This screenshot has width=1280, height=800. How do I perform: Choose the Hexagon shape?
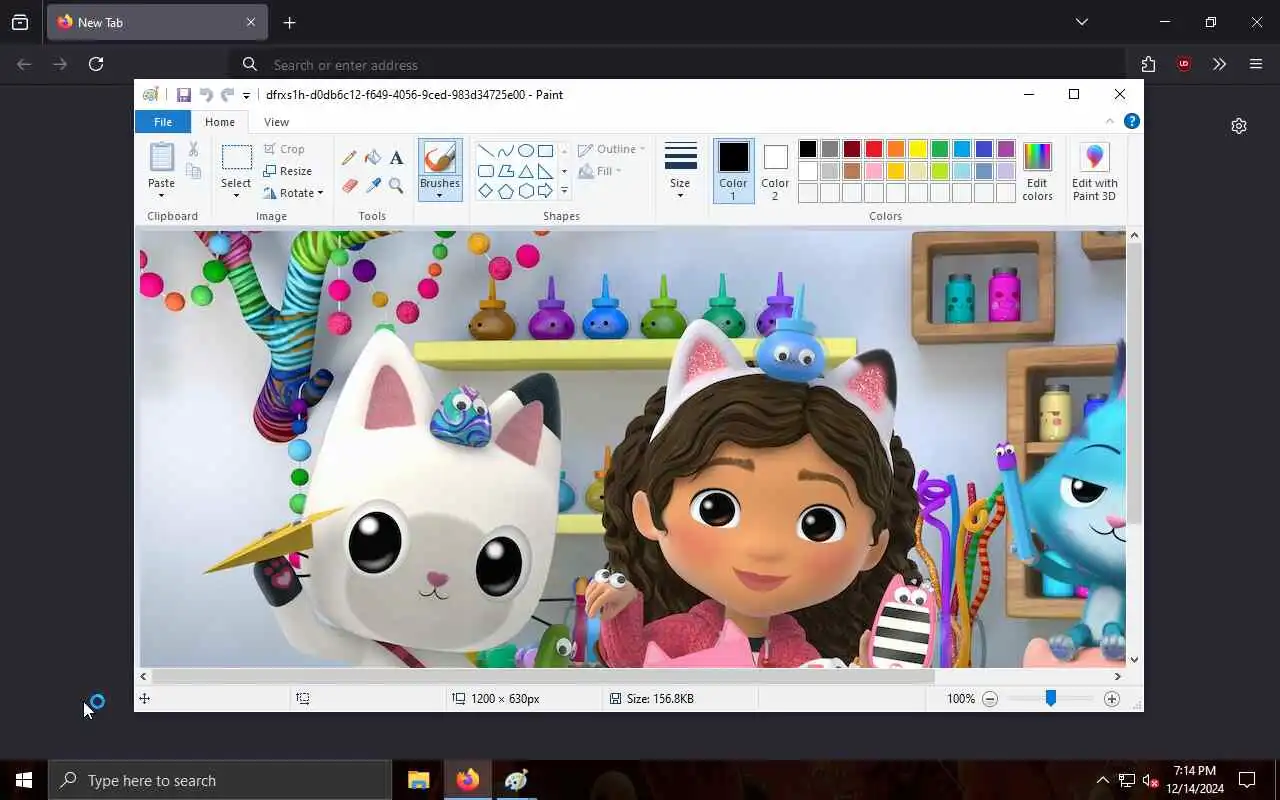(x=525, y=191)
